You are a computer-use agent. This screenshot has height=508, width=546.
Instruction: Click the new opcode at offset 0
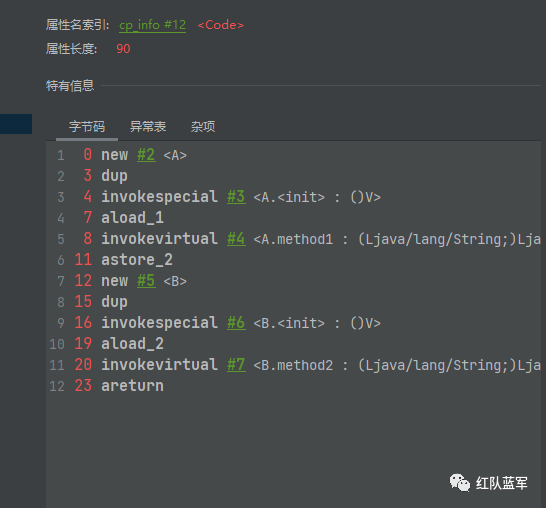(115, 155)
